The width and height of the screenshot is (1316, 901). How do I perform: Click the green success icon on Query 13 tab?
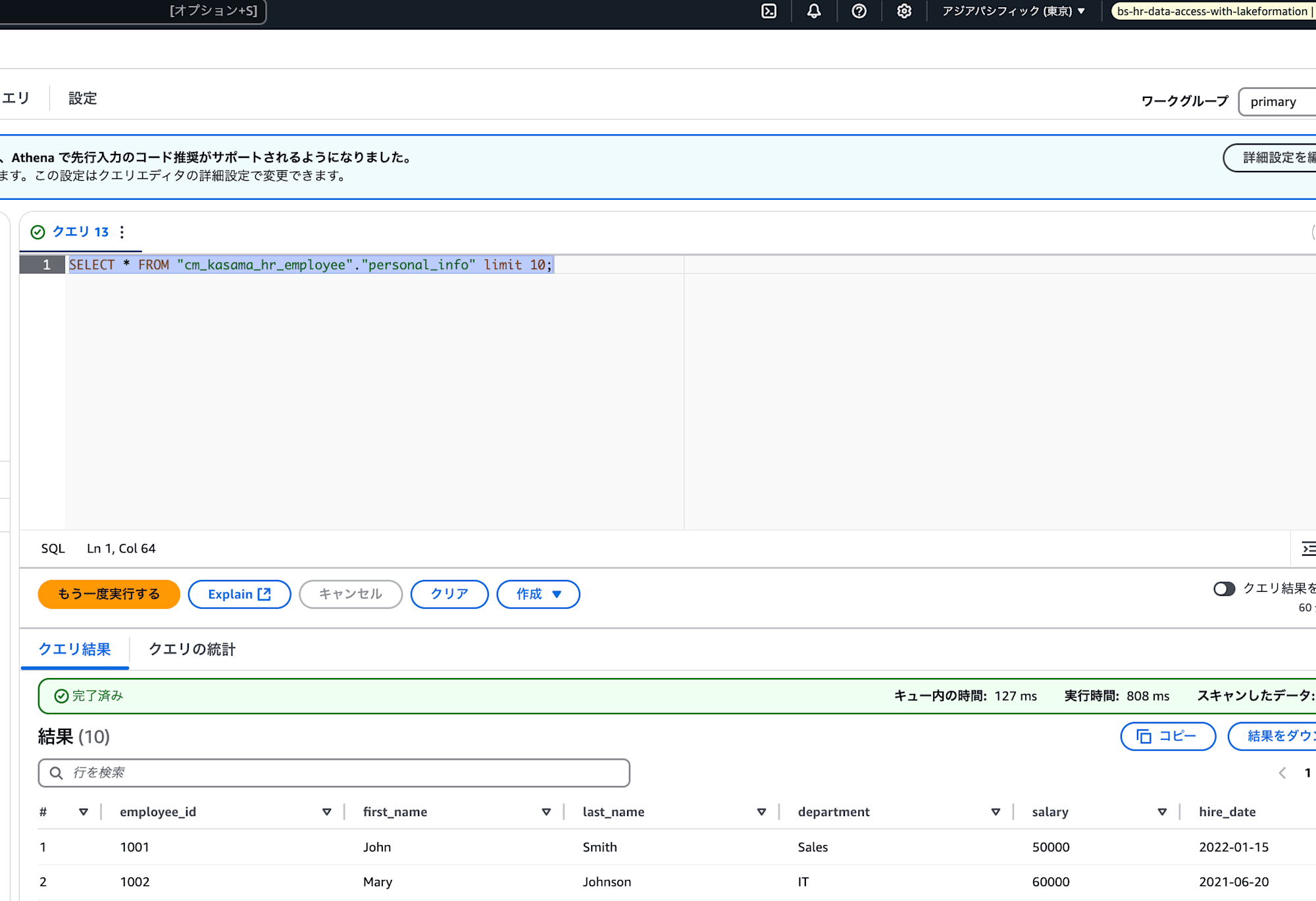tap(38, 232)
